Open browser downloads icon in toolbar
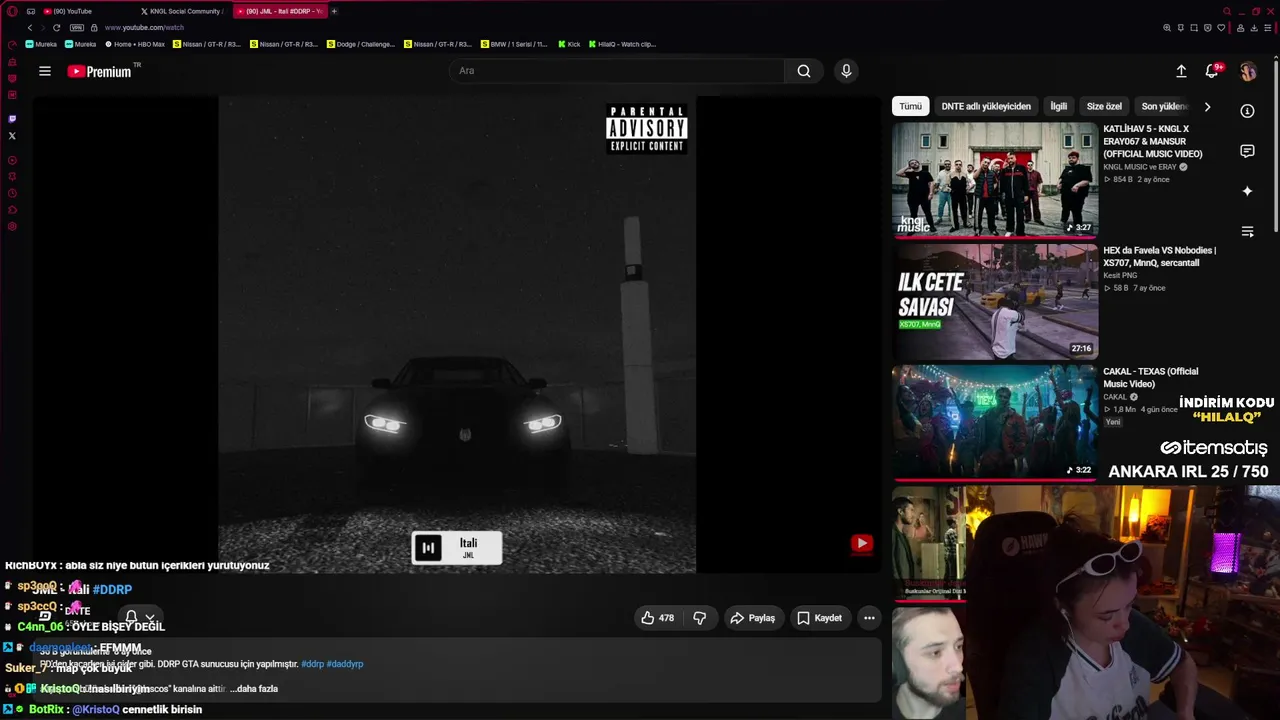Screen dimensions: 1280x720 pos(1254,28)
